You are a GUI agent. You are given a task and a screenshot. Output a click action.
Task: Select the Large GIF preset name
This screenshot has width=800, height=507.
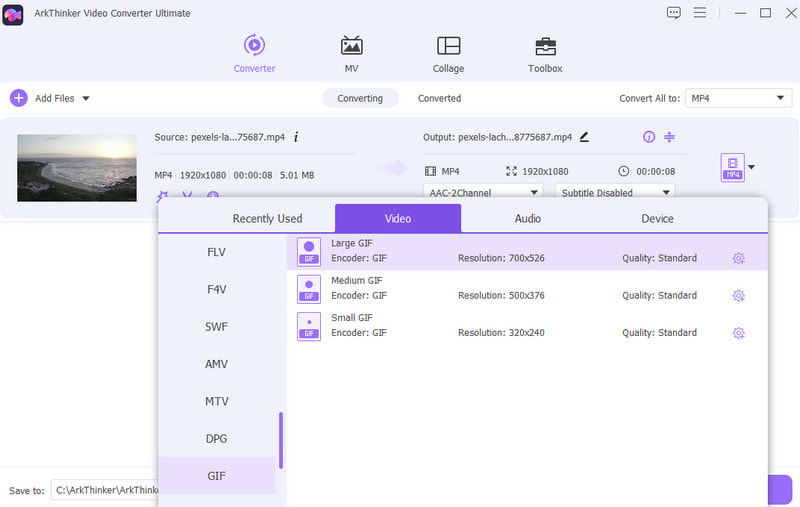pos(352,243)
